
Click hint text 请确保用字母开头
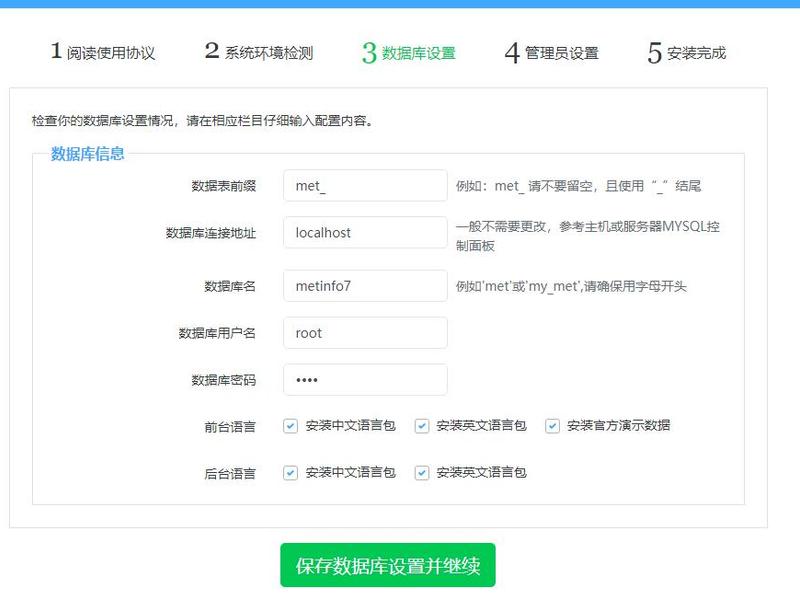coord(635,286)
